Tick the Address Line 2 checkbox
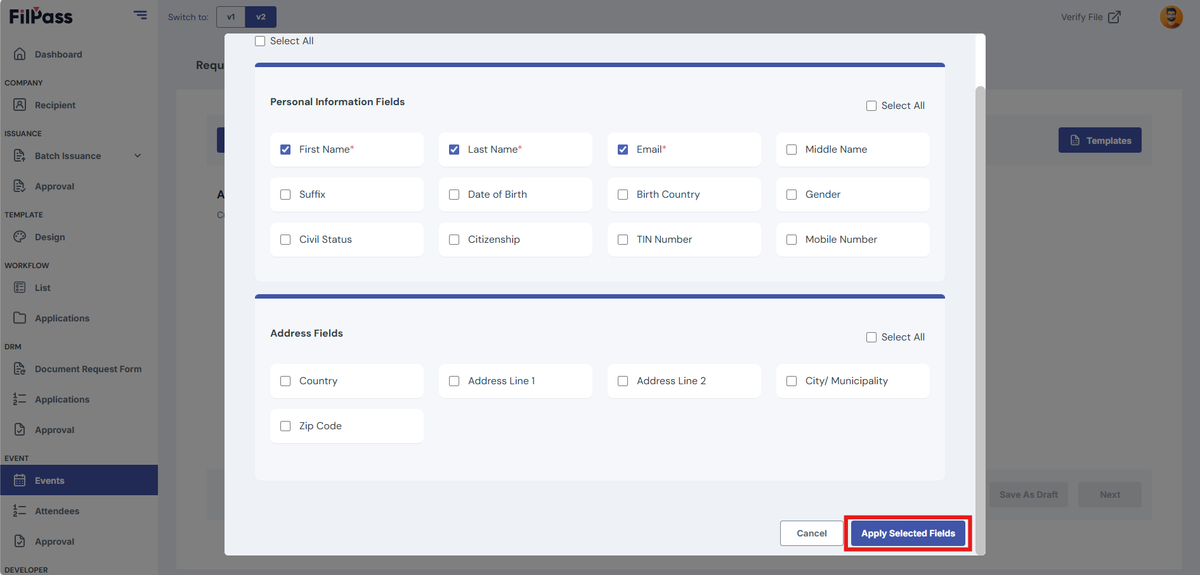The height and width of the screenshot is (575, 1200). coord(623,381)
